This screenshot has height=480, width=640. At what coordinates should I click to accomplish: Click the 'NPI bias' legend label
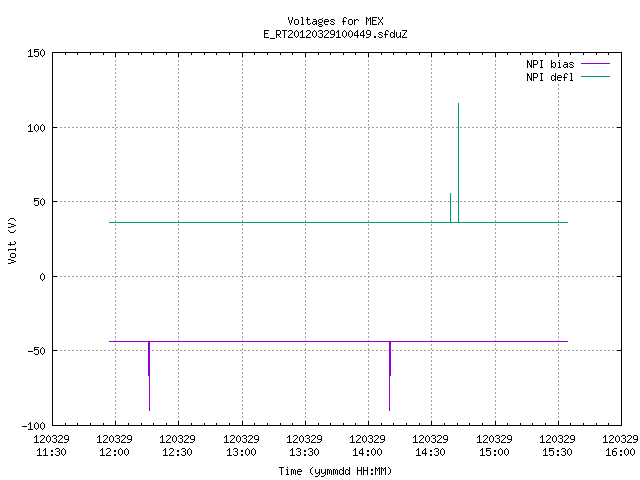point(550,64)
